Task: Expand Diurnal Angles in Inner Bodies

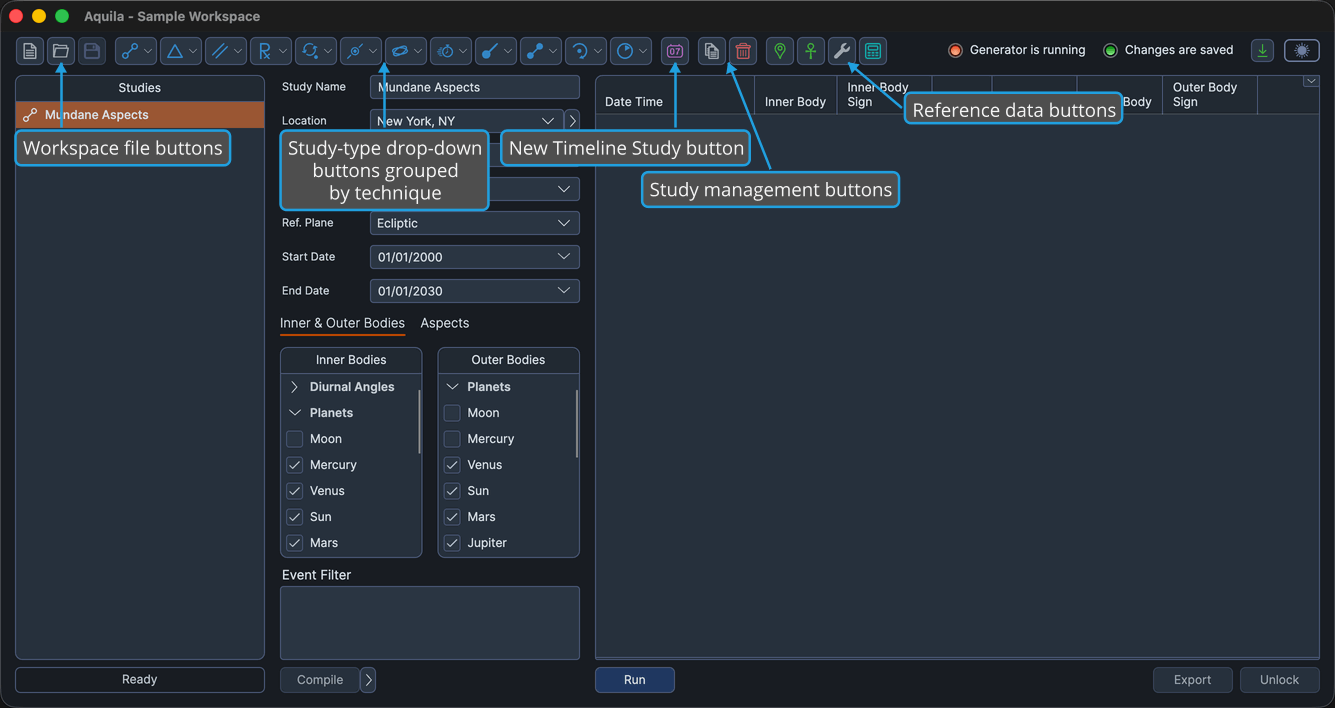Action: point(294,387)
